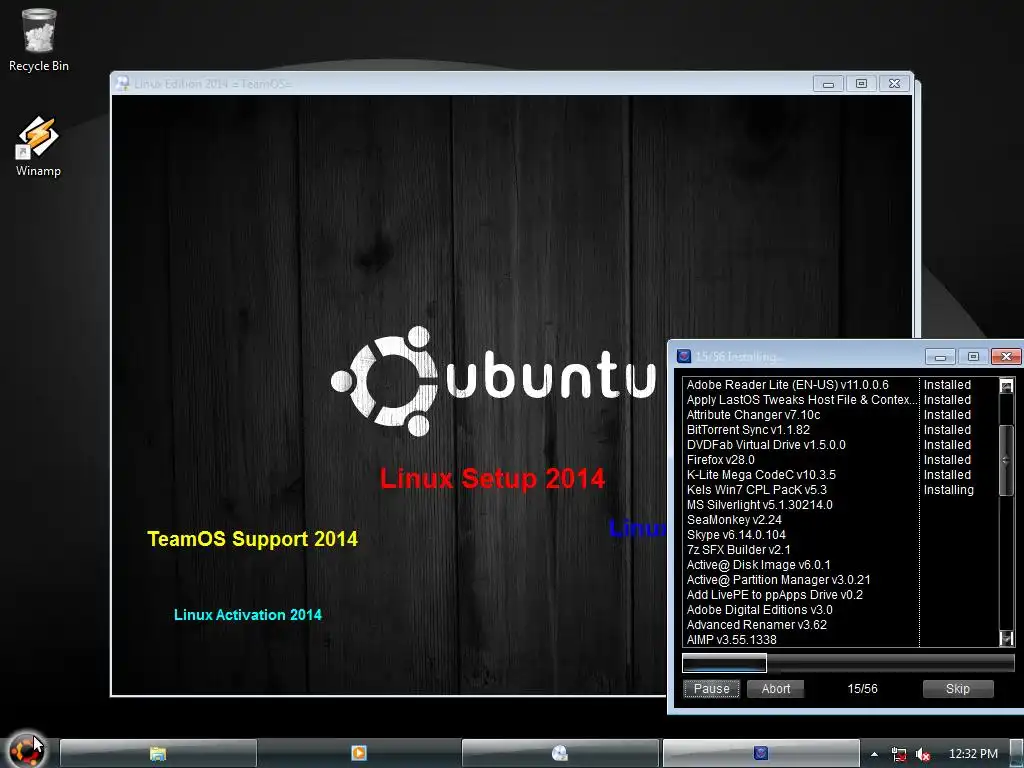Click the TeamOS Support 2014 yellow text
The height and width of the screenshot is (768, 1024).
tap(253, 539)
